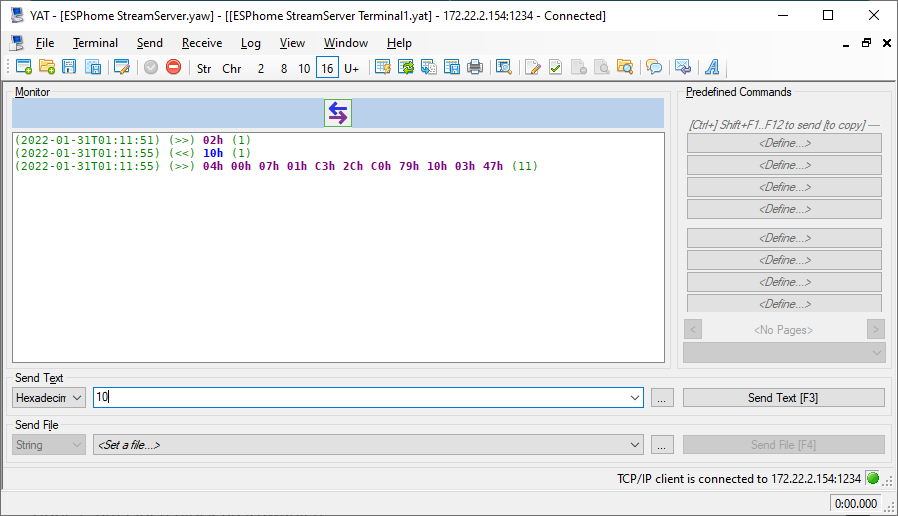Click the New Terminal toolbar icon

click(x=24, y=68)
